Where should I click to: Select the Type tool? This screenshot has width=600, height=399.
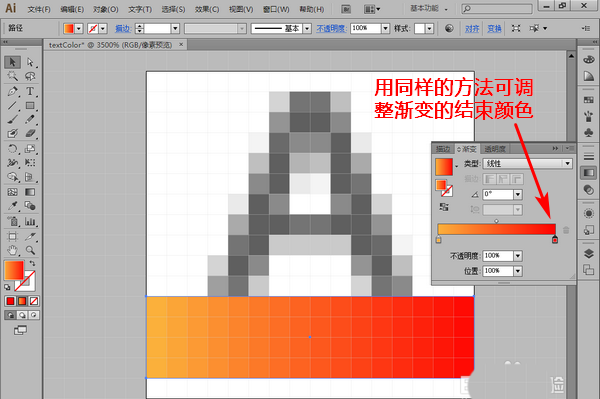coord(30,91)
